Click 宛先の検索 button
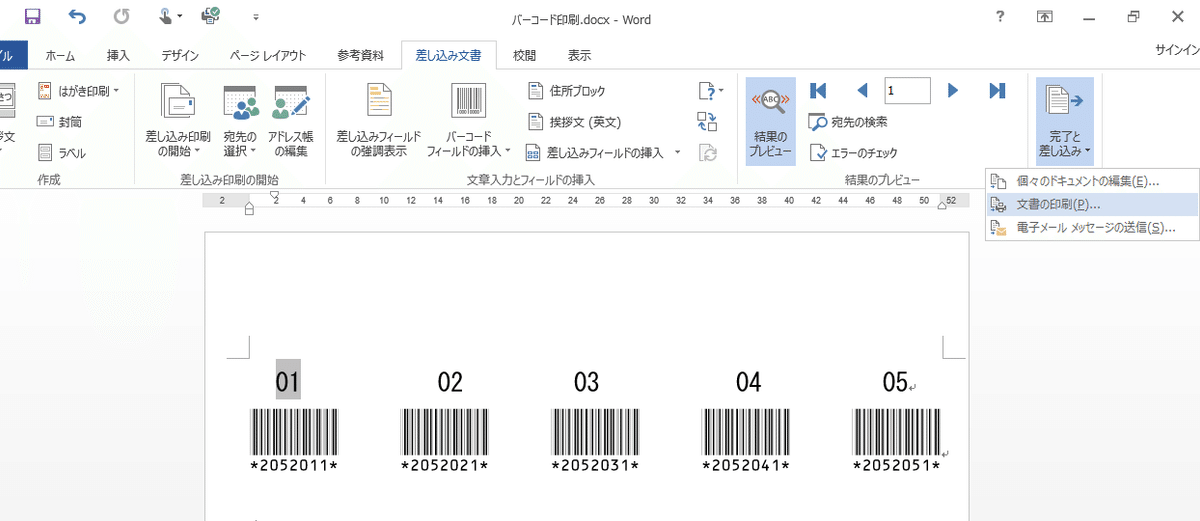 [x=848, y=122]
